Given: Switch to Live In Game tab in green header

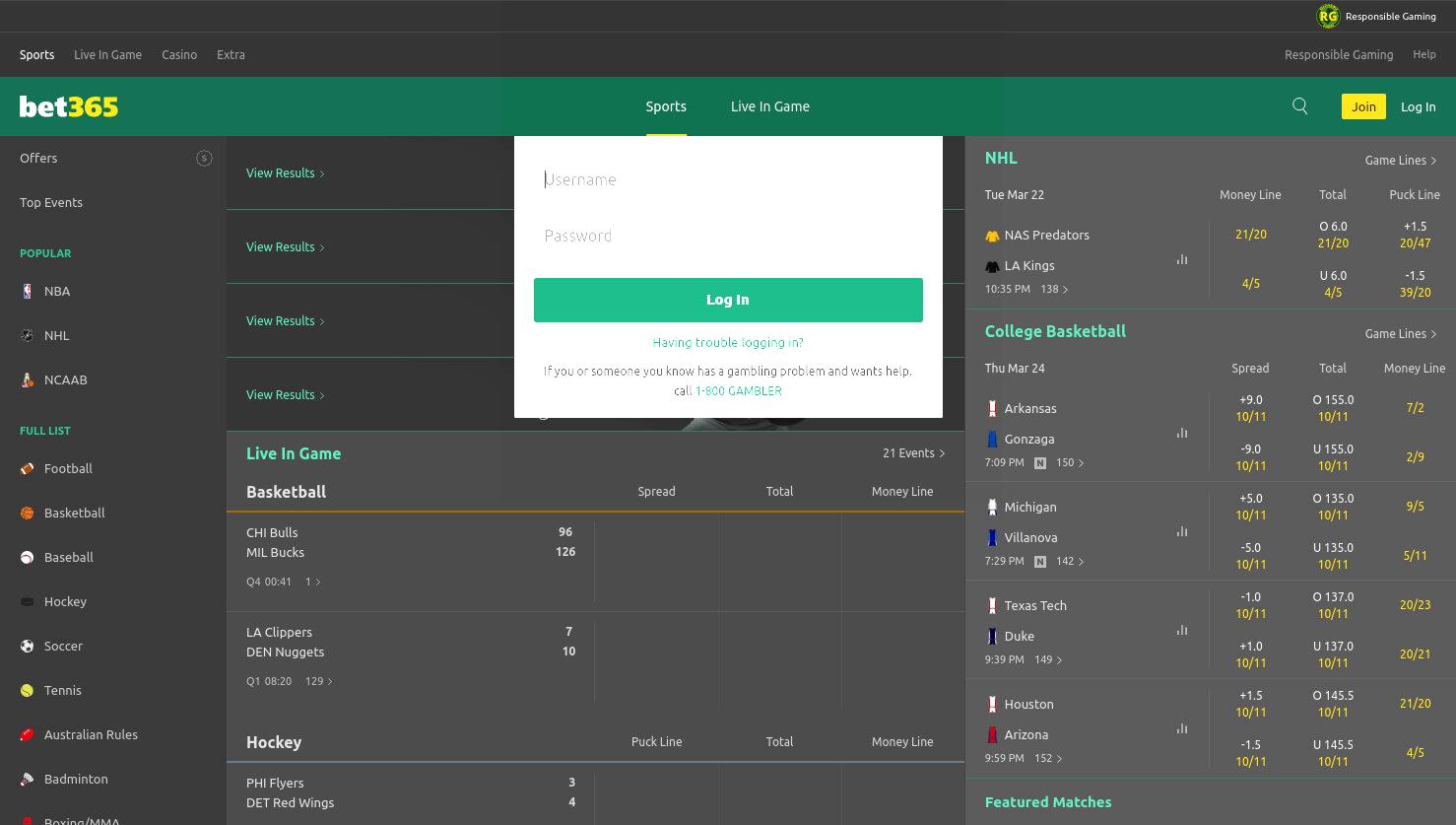Looking at the screenshot, I should 770,106.
